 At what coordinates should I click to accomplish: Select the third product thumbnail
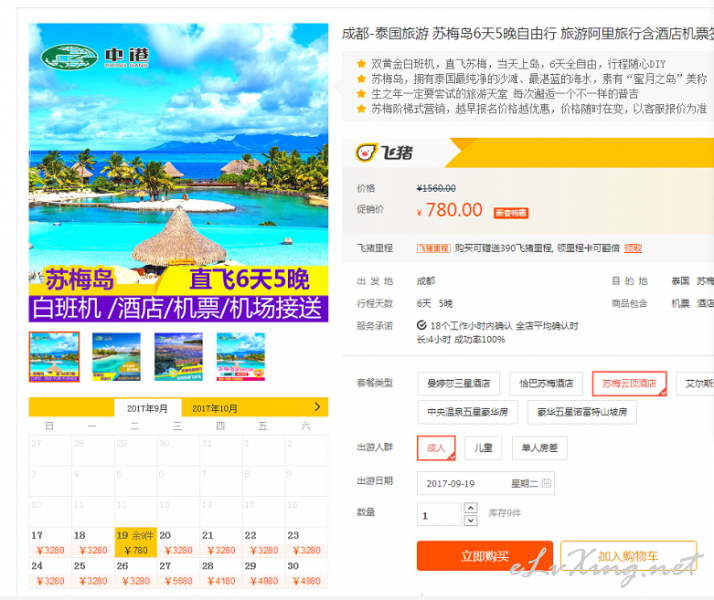pos(178,357)
